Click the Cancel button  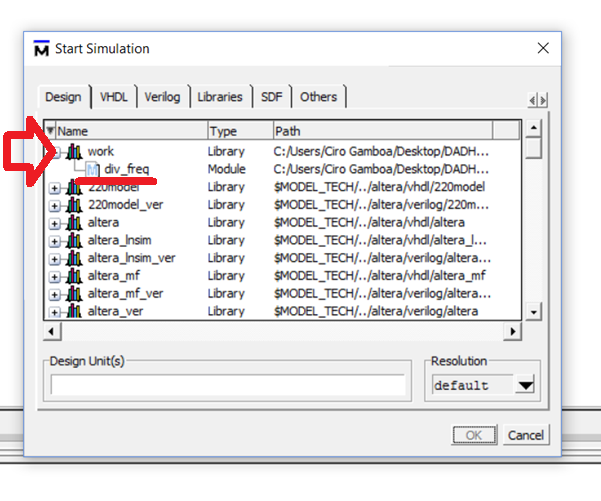[x=525, y=435]
